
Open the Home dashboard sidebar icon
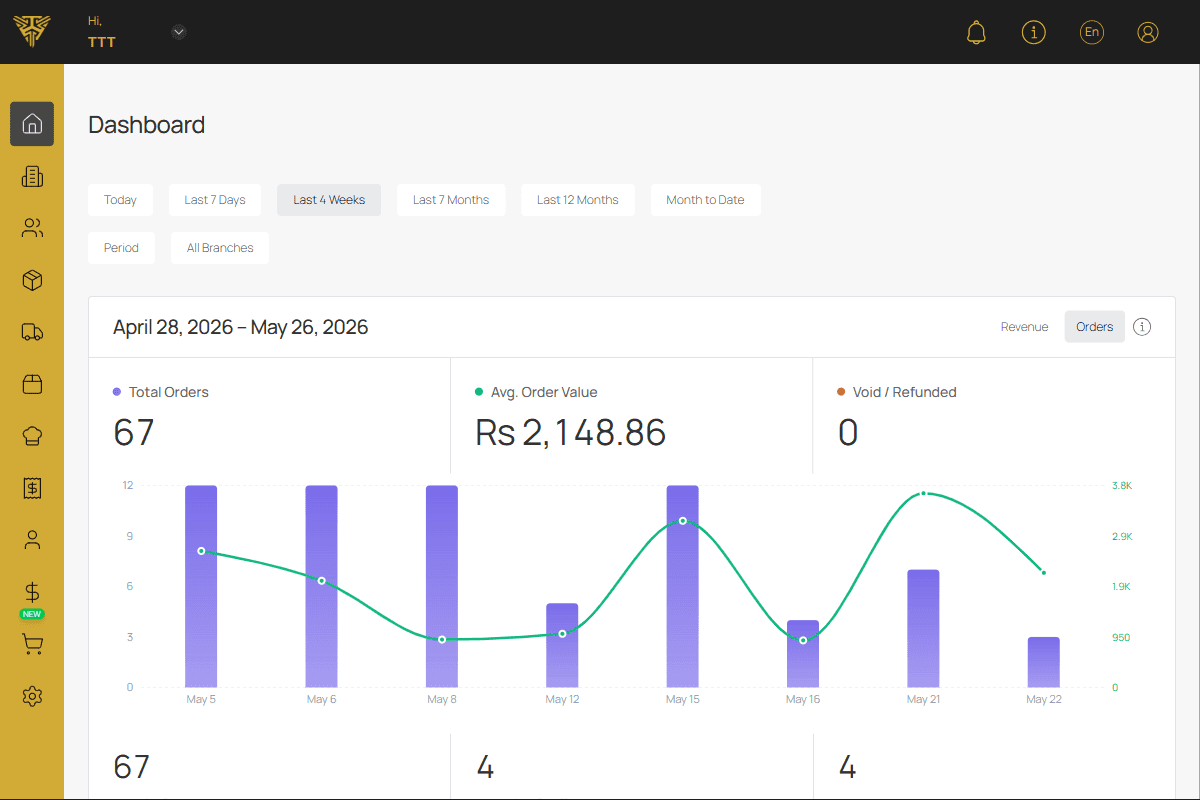tap(32, 124)
